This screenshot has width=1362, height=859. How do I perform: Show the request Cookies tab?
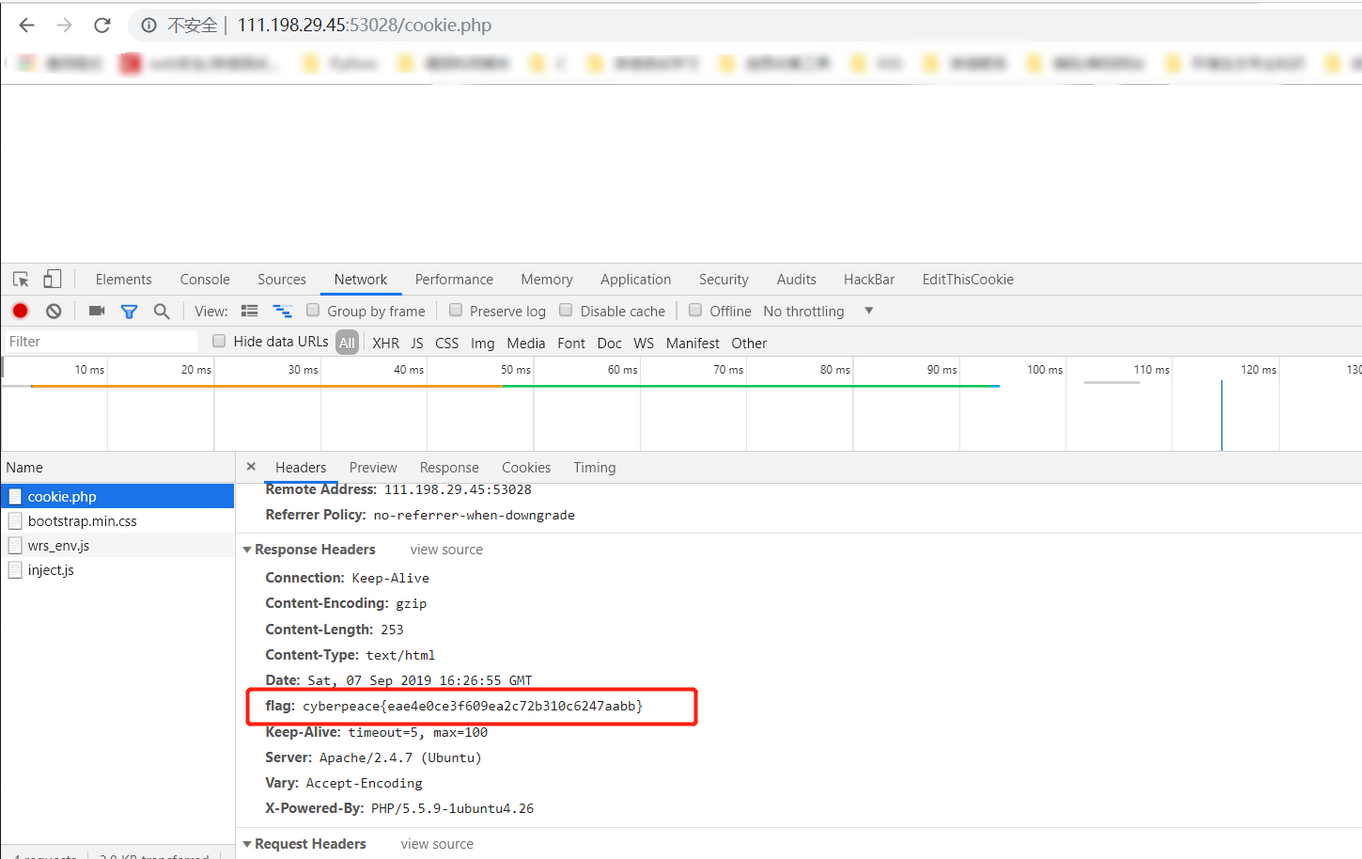pos(526,467)
